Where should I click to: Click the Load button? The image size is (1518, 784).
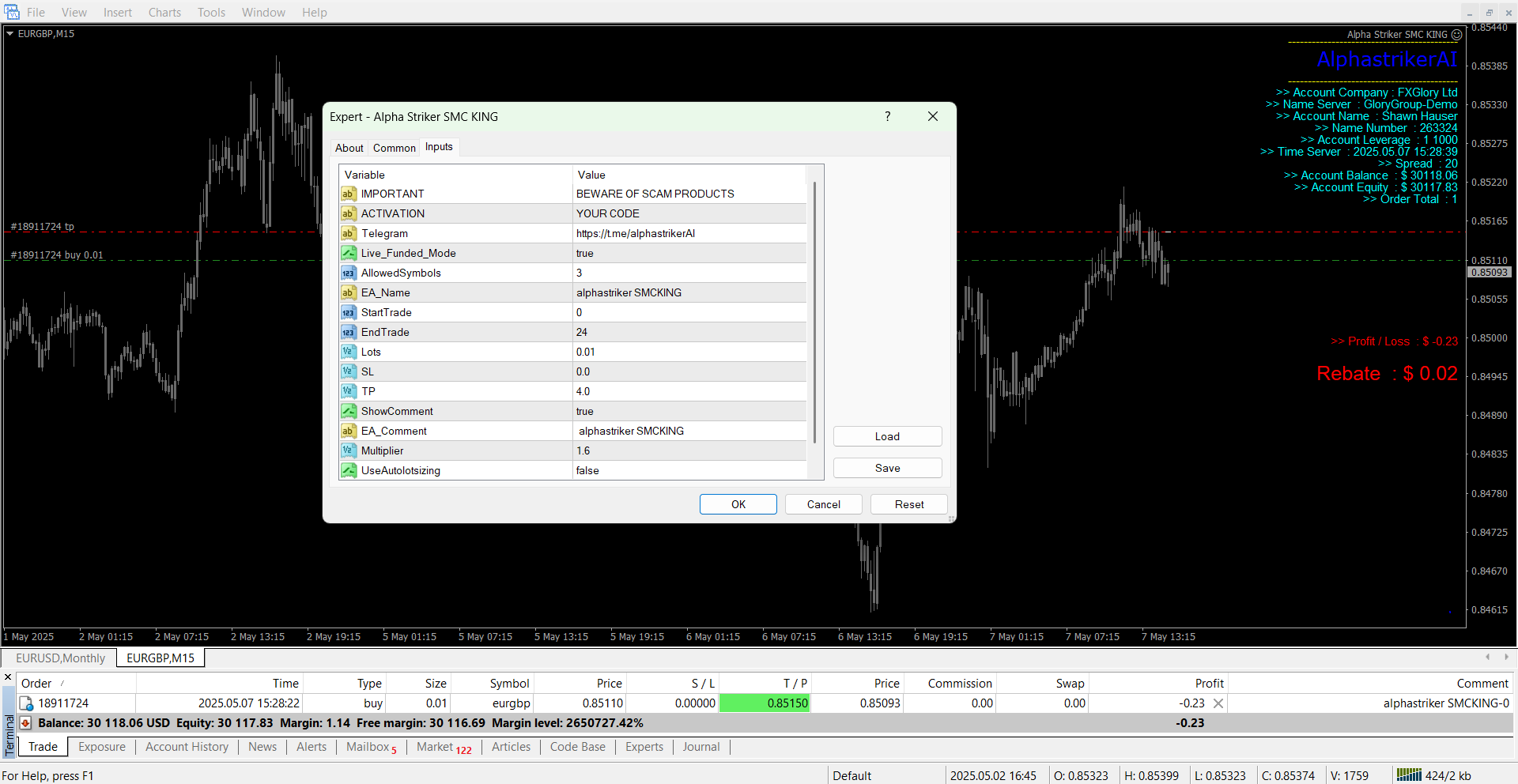(x=887, y=436)
